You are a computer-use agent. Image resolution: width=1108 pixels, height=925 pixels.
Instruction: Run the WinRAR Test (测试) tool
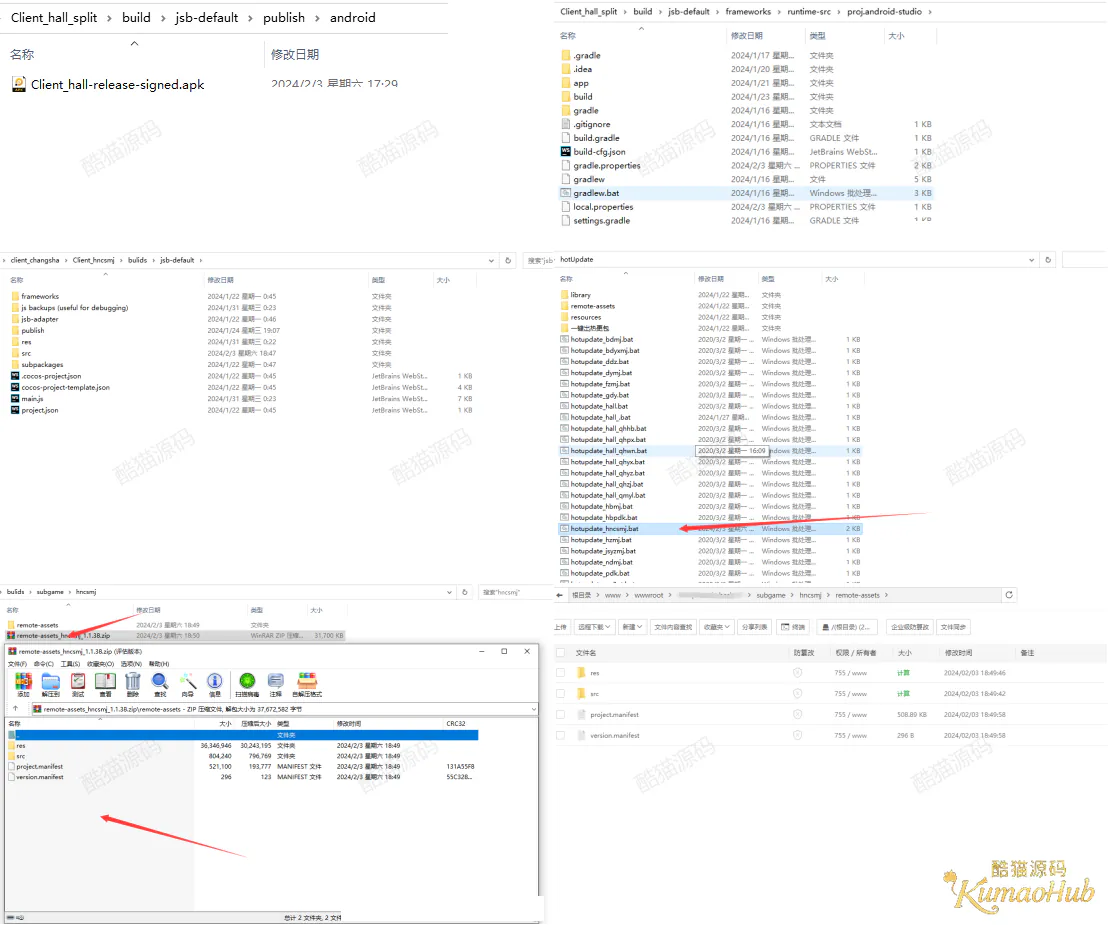click(78, 683)
